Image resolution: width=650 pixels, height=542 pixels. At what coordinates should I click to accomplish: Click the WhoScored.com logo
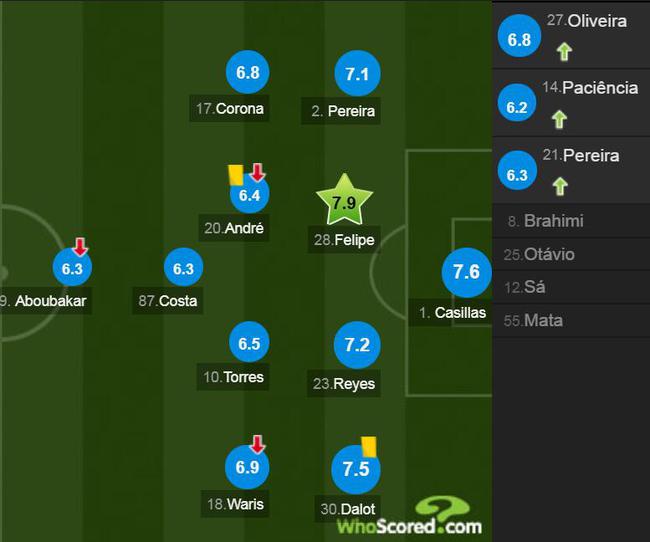click(409, 516)
